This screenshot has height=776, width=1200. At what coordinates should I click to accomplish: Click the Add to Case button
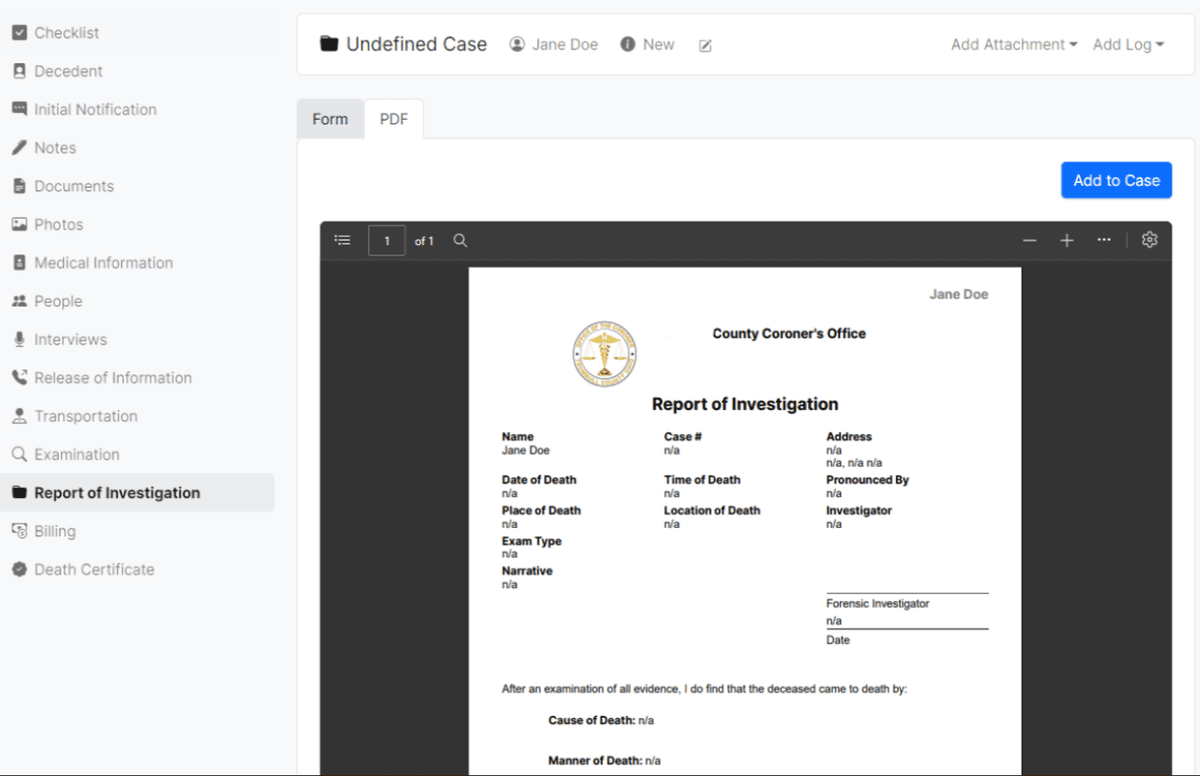[1116, 180]
